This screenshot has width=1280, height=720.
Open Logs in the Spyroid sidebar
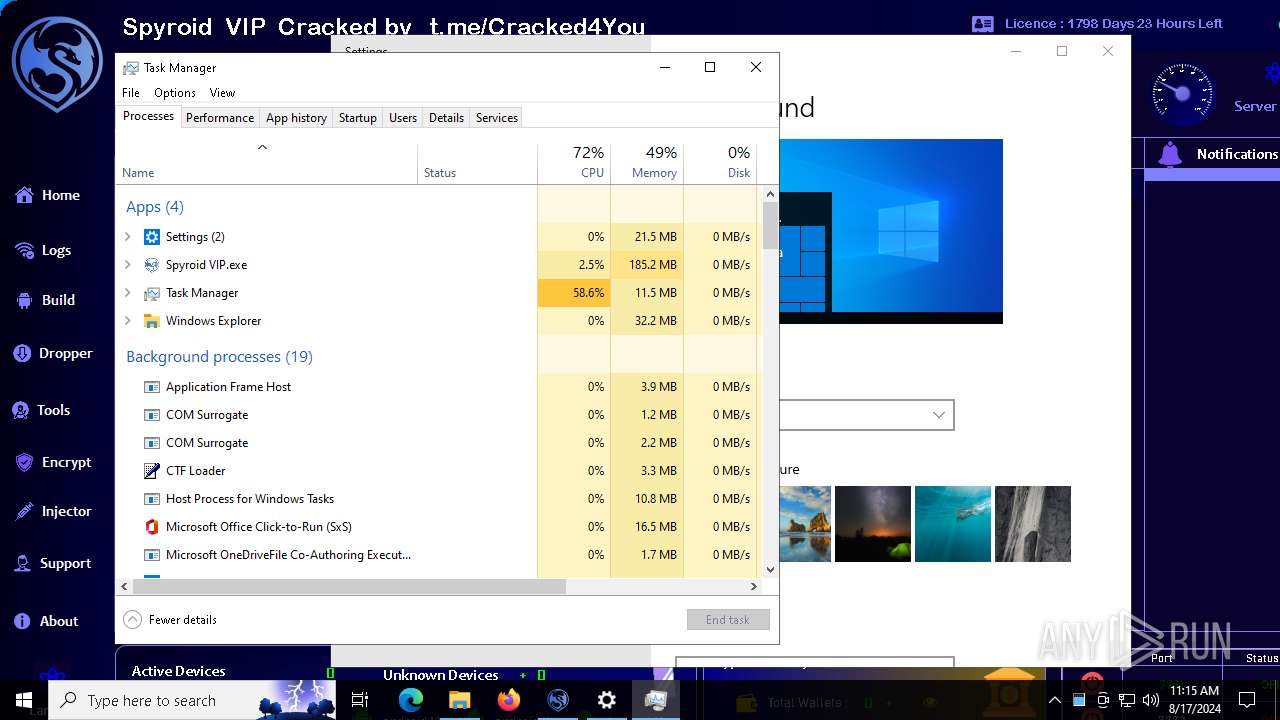pos(43,250)
